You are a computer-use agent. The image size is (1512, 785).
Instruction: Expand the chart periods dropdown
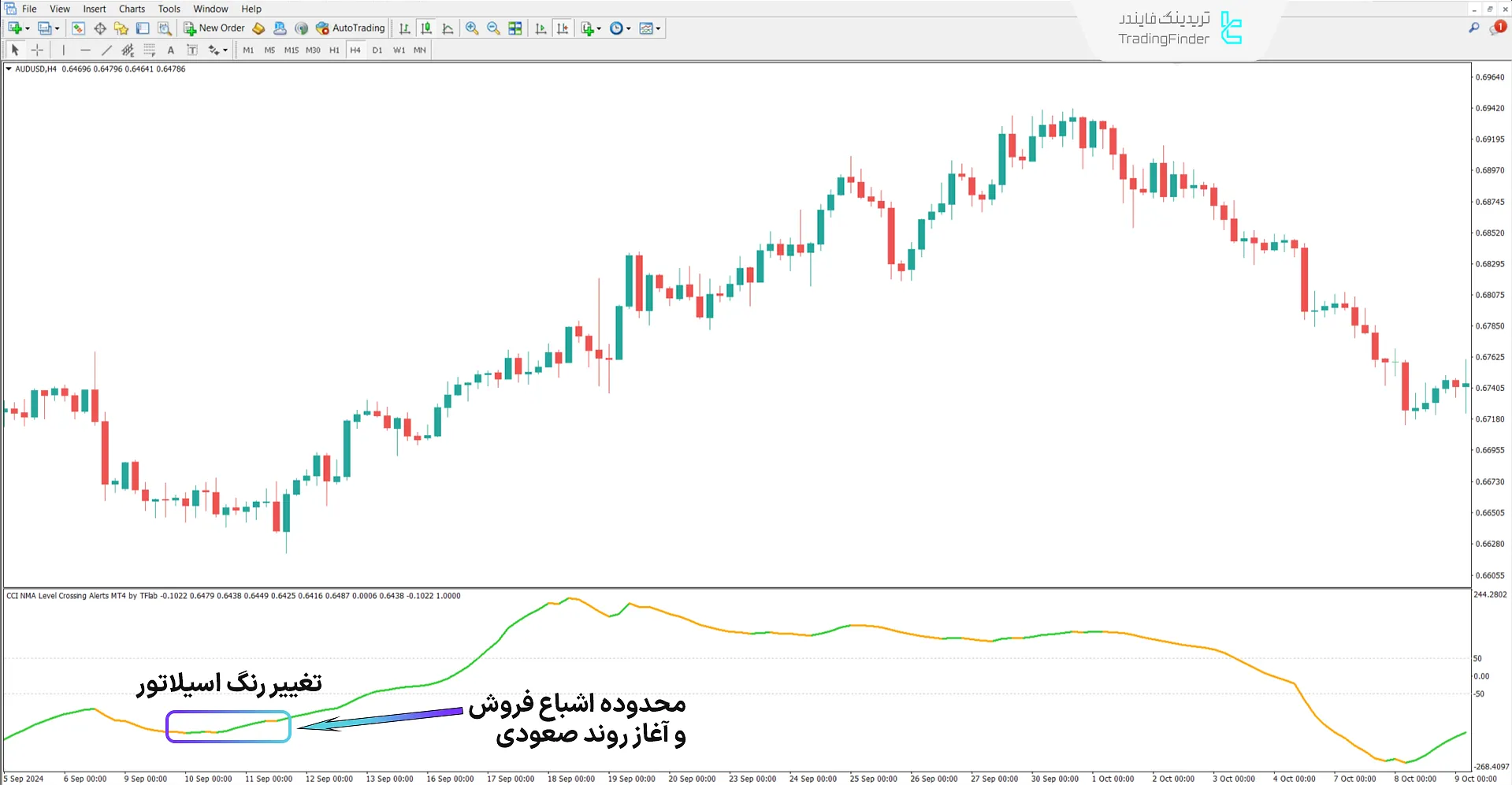[x=628, y=28]
